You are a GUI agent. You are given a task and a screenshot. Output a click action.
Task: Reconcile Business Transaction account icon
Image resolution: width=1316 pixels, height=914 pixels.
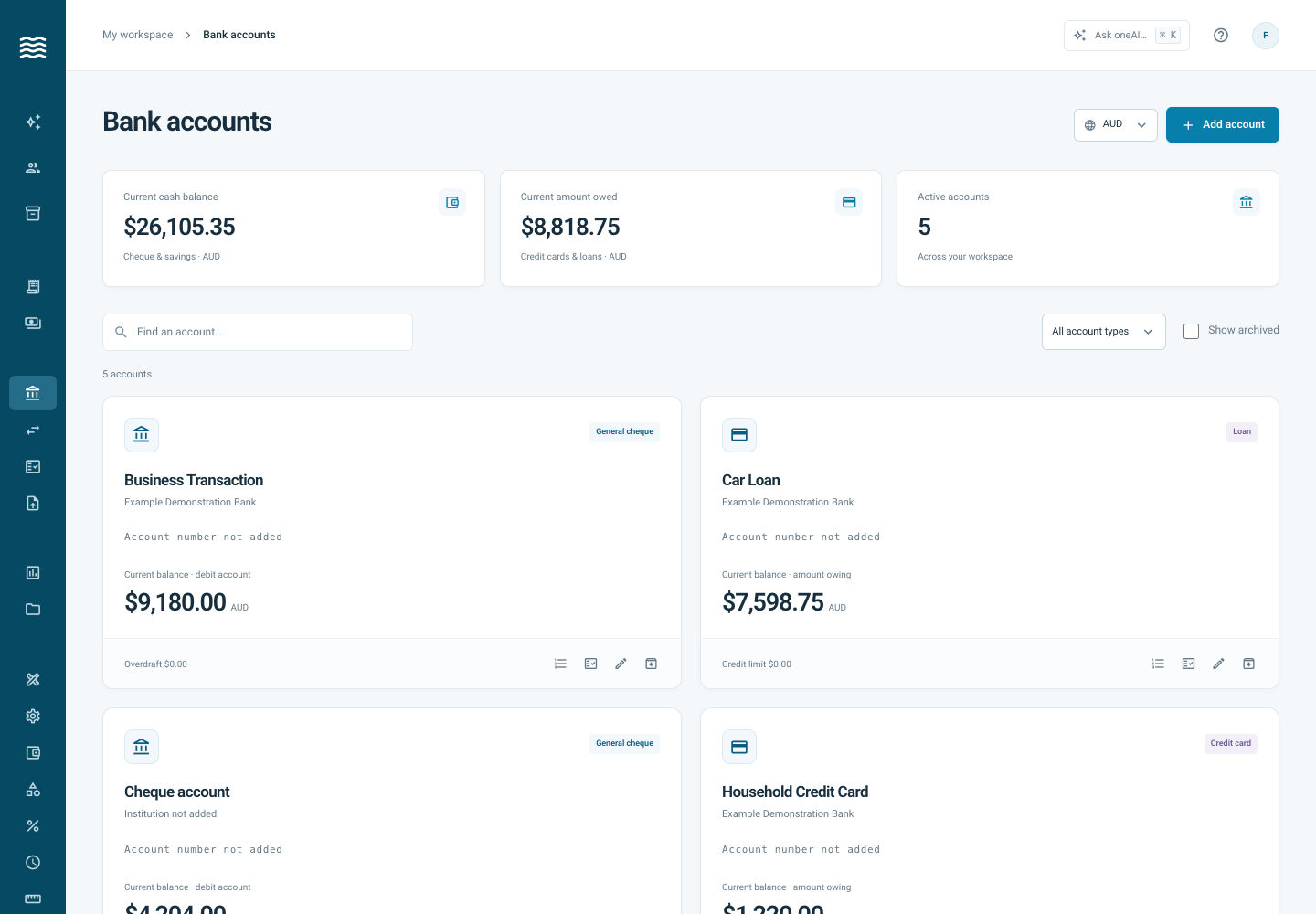tap(590, 664)
